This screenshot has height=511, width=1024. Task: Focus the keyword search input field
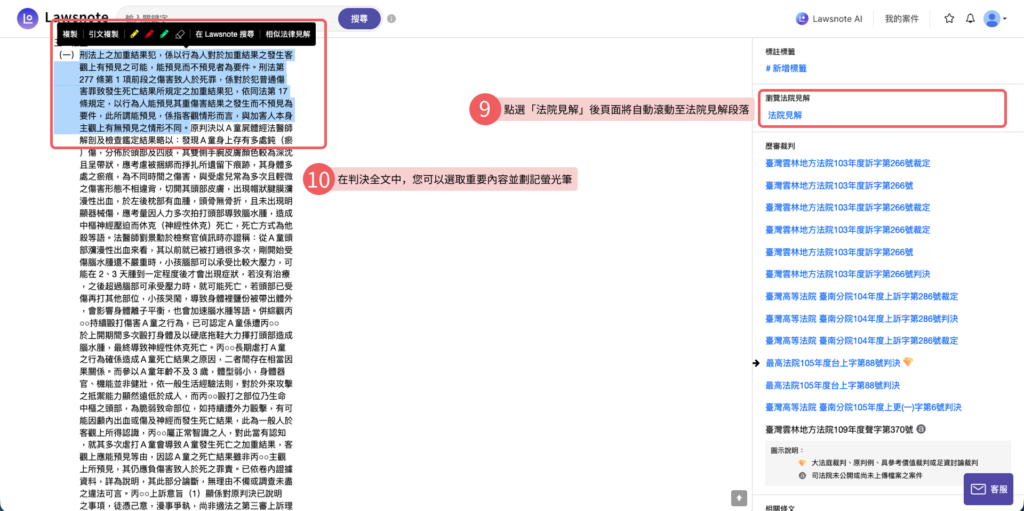[229, 19]
